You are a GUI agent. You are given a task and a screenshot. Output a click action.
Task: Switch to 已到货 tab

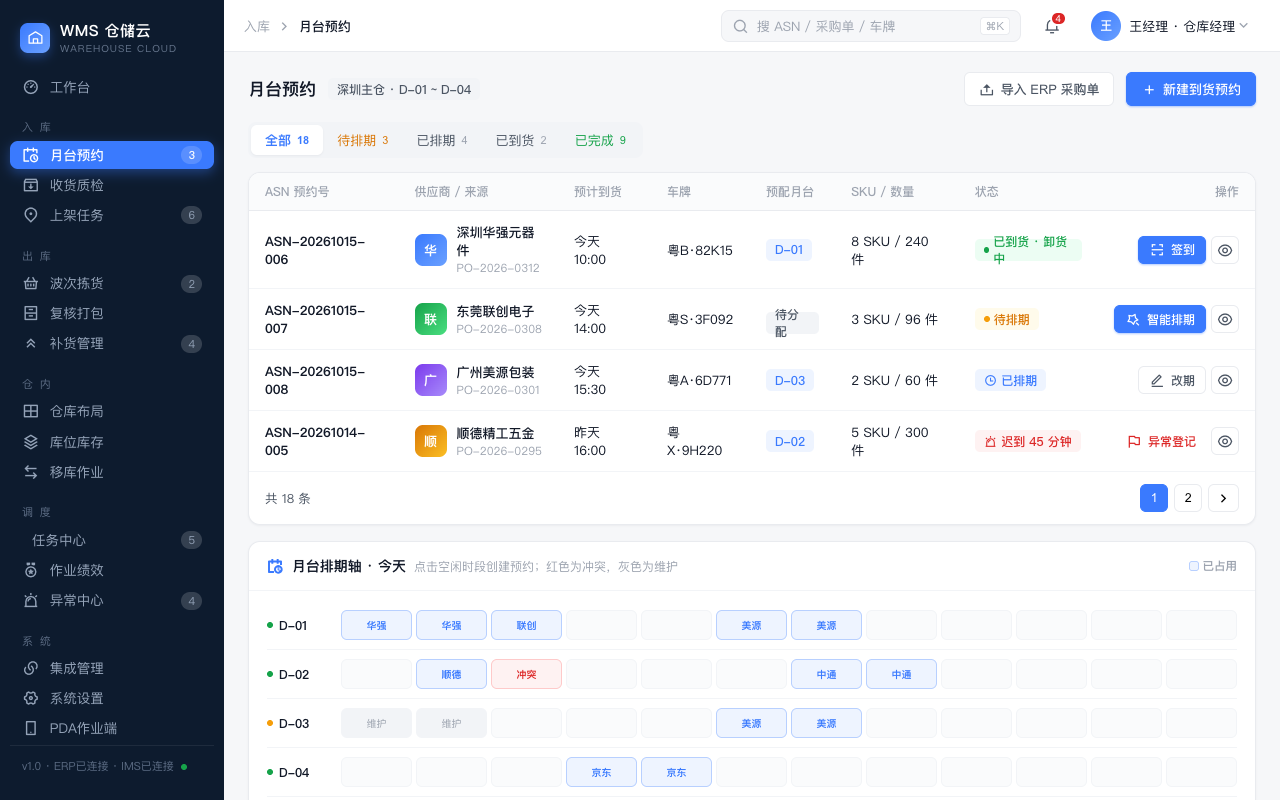click(521, 140)
